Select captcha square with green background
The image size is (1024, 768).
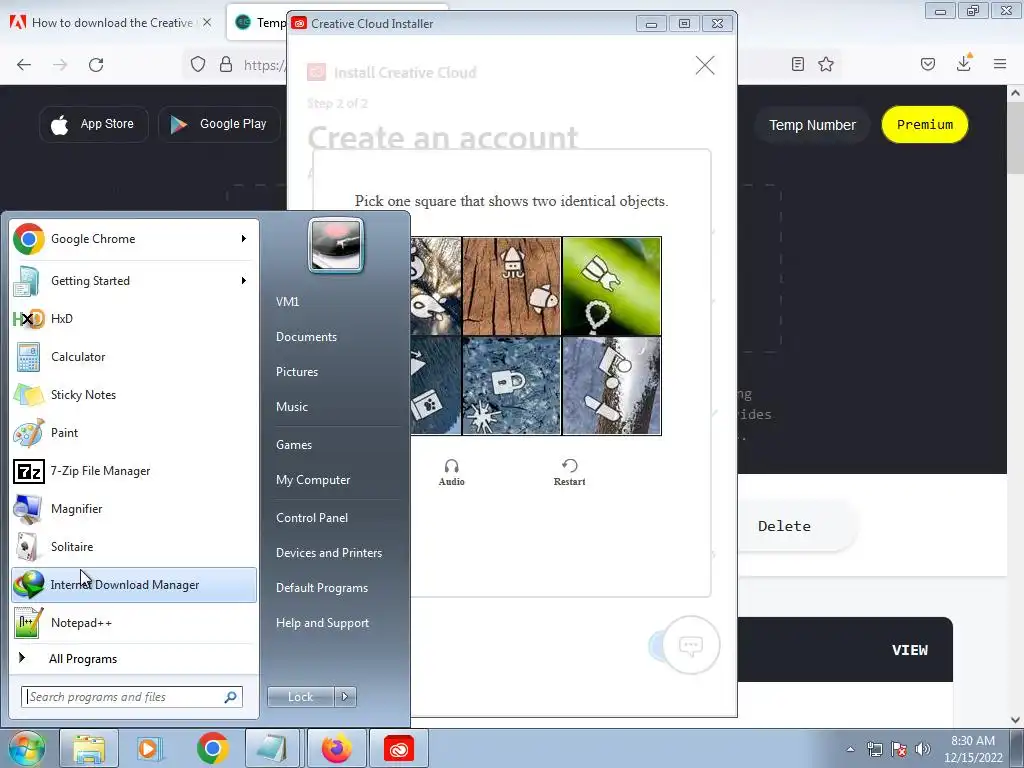(611, 286)
